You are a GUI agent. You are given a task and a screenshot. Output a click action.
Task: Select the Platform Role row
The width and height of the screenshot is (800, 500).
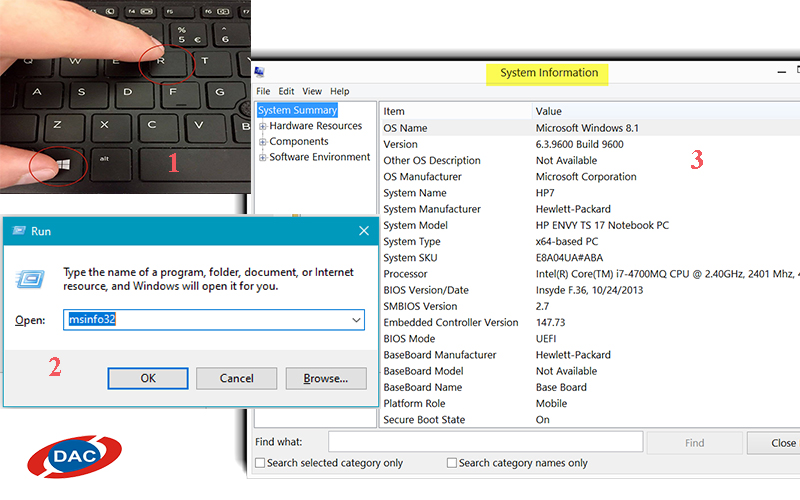(x=590, y=404)
